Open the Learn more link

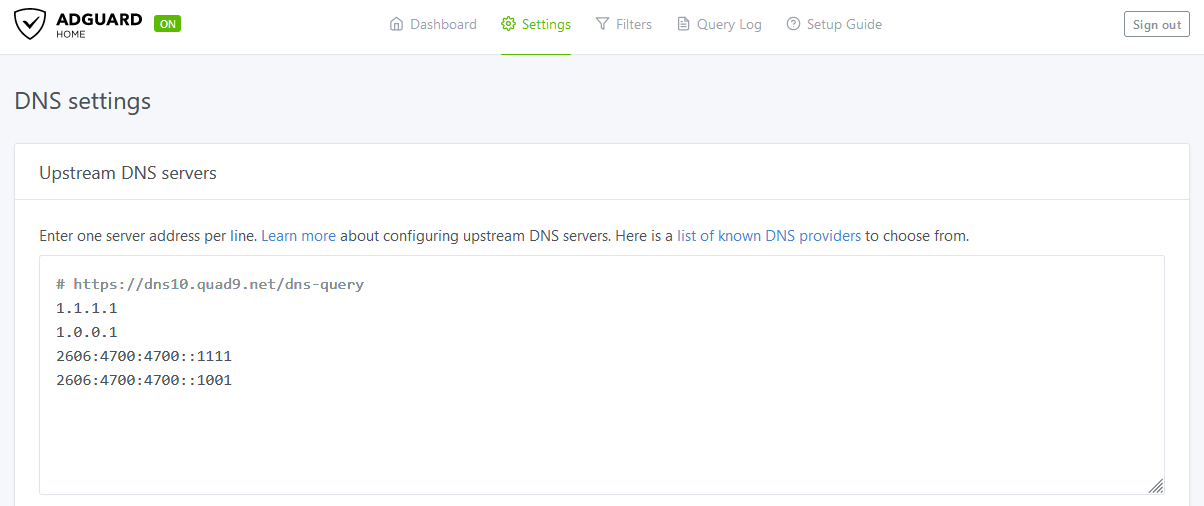pyautogui.click(x=298, y=237)
